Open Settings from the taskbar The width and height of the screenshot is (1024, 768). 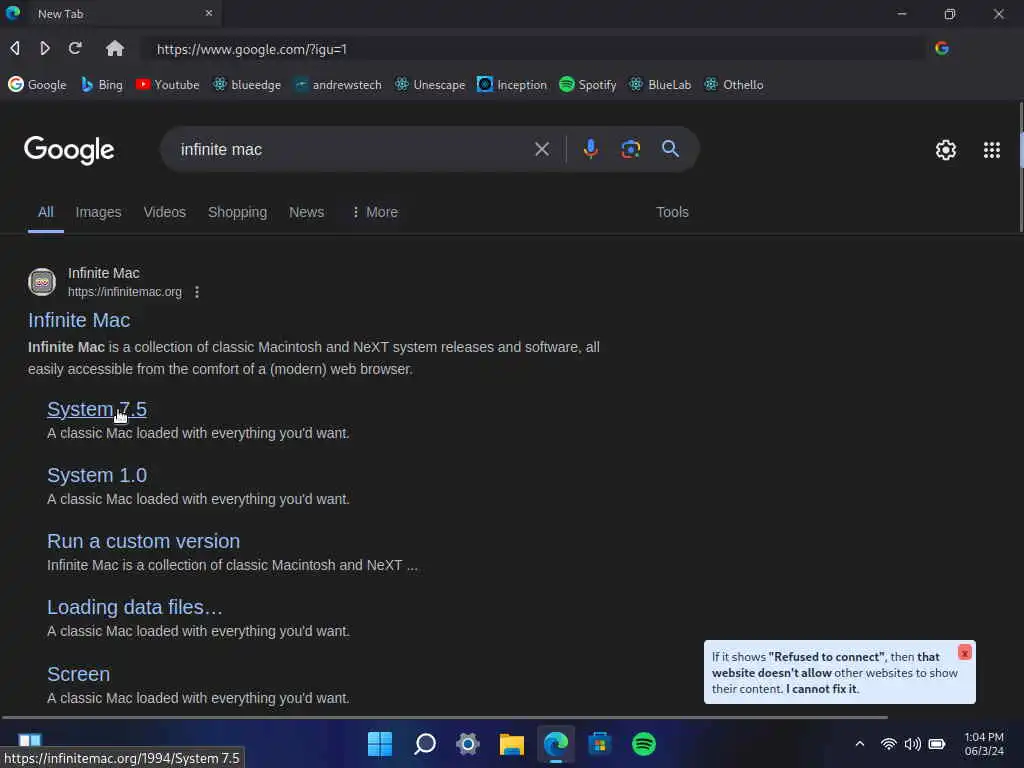click(468, 744)
